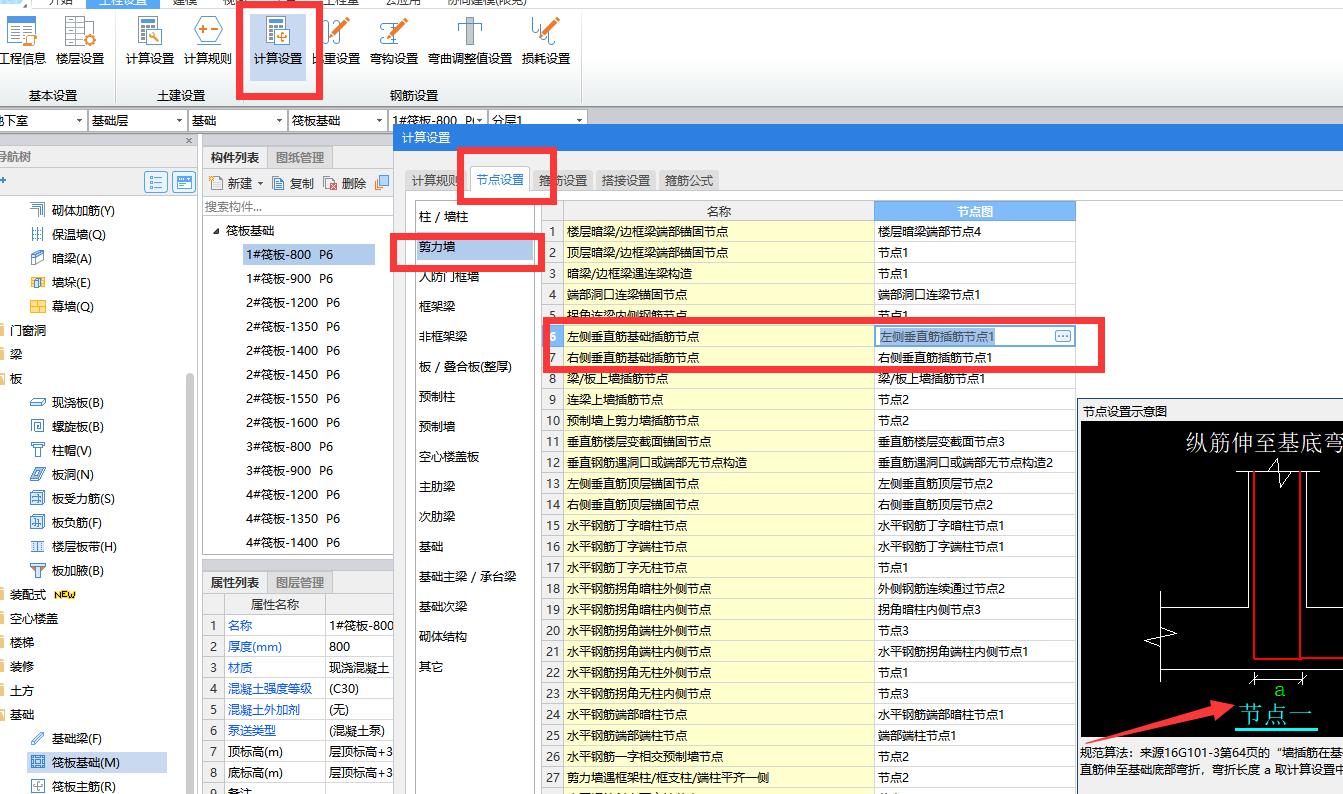Open 弯曲调整值设置 in the ribbon
This screenshot has height=794, width=1343.
(470, 42)
